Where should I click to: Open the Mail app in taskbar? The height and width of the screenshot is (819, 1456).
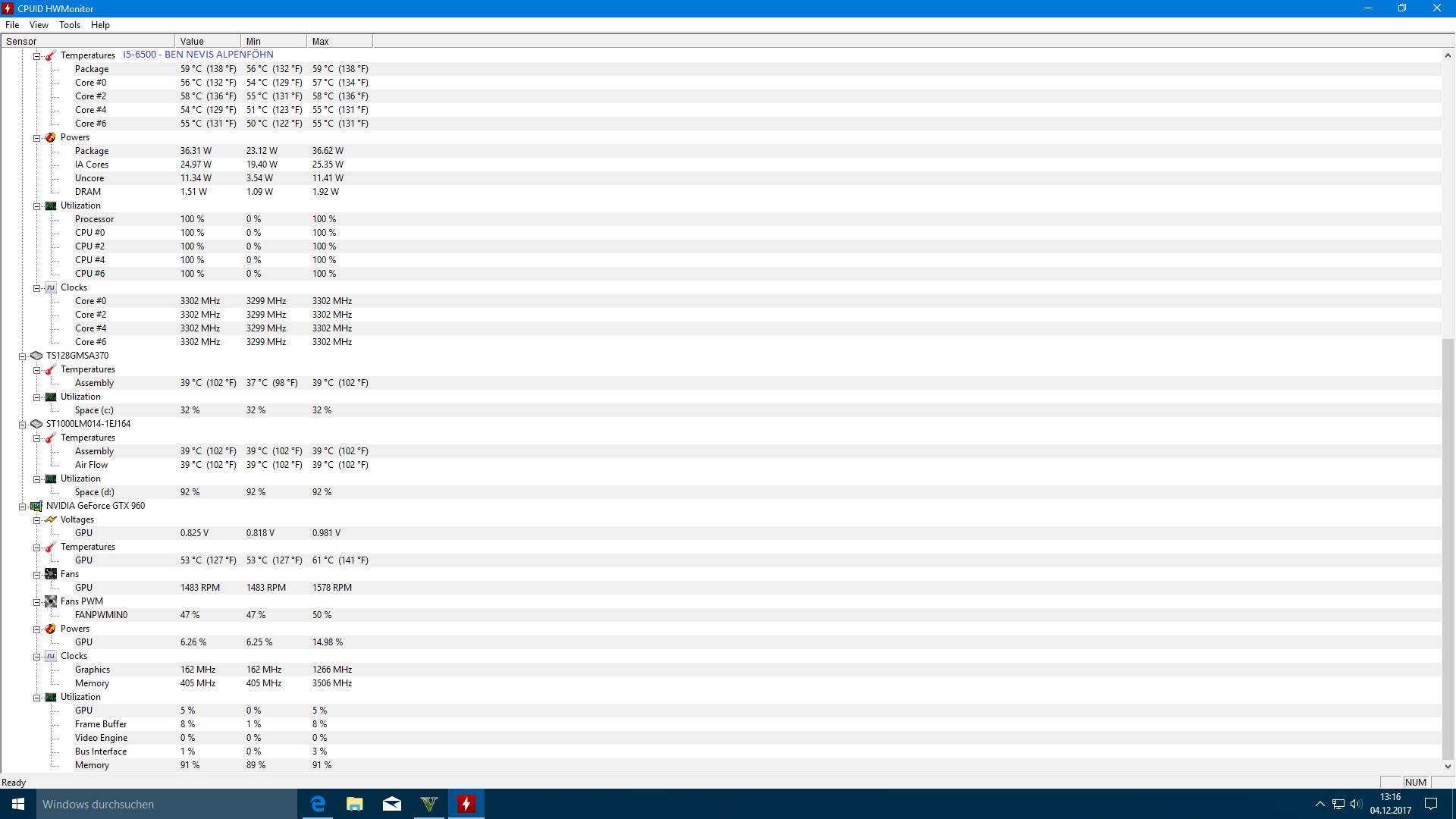(392, 804)
